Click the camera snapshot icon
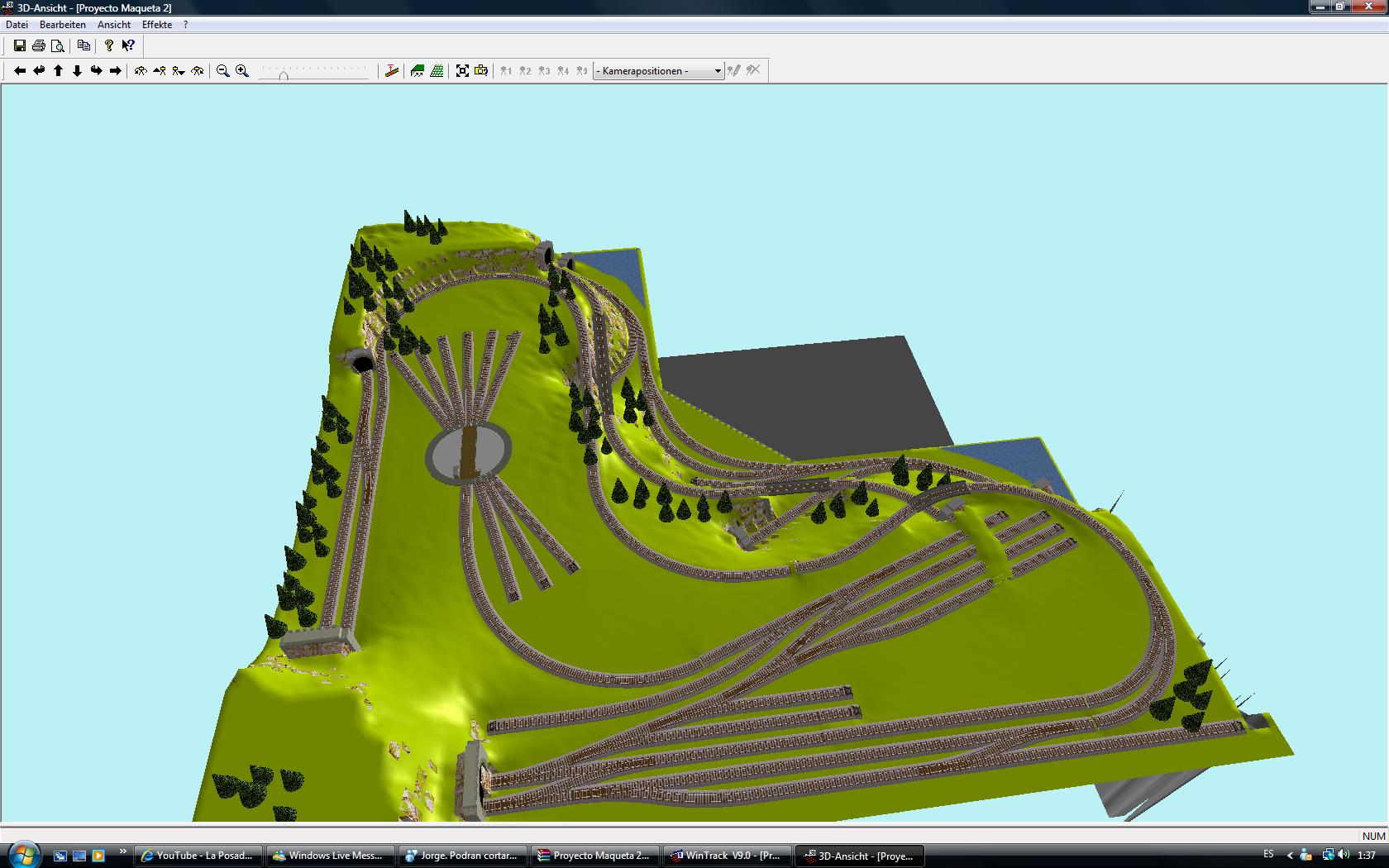This screenshot has width=1389, height=868. [481, 71]
